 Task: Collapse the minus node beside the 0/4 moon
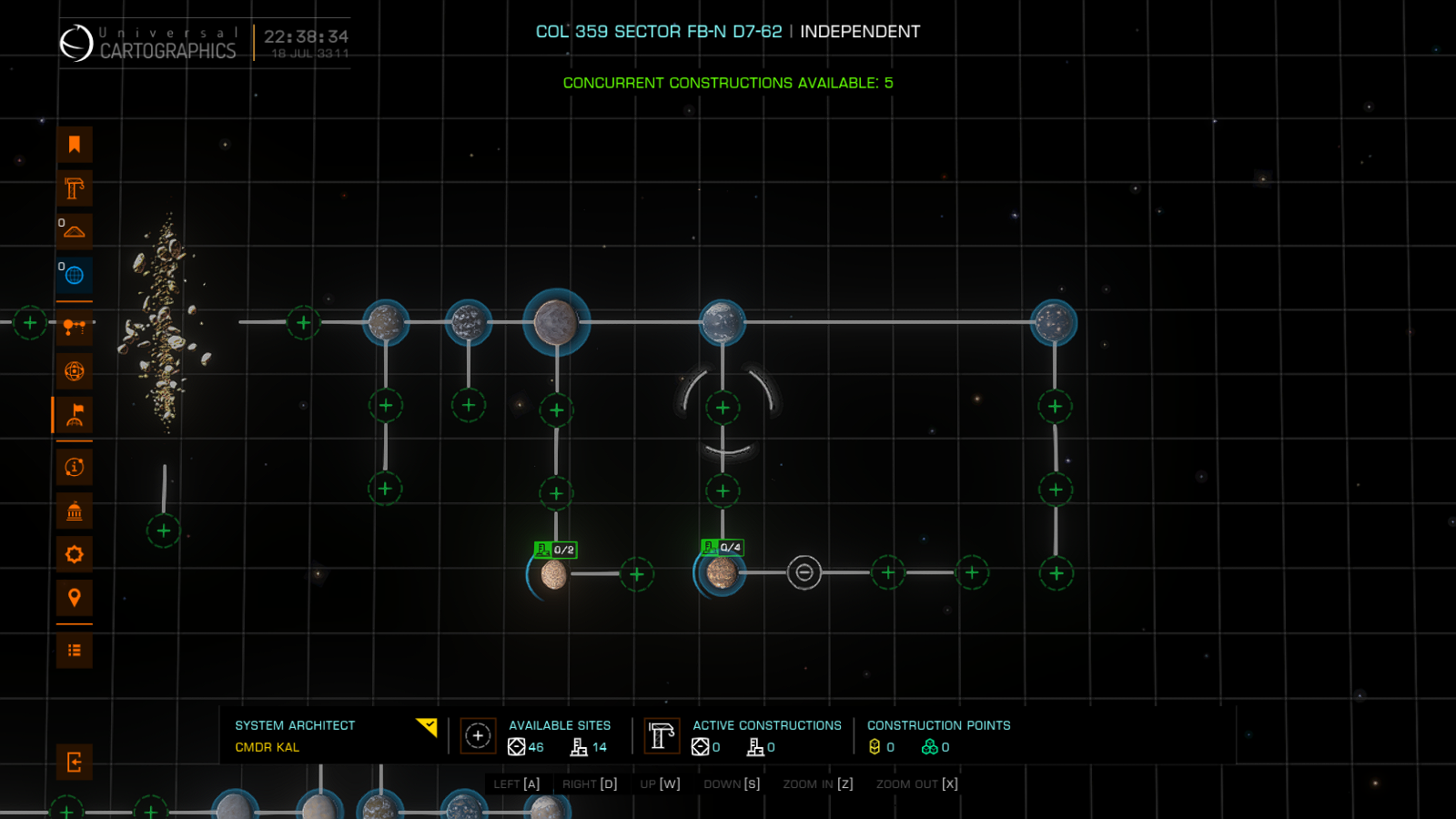[804, 572]
